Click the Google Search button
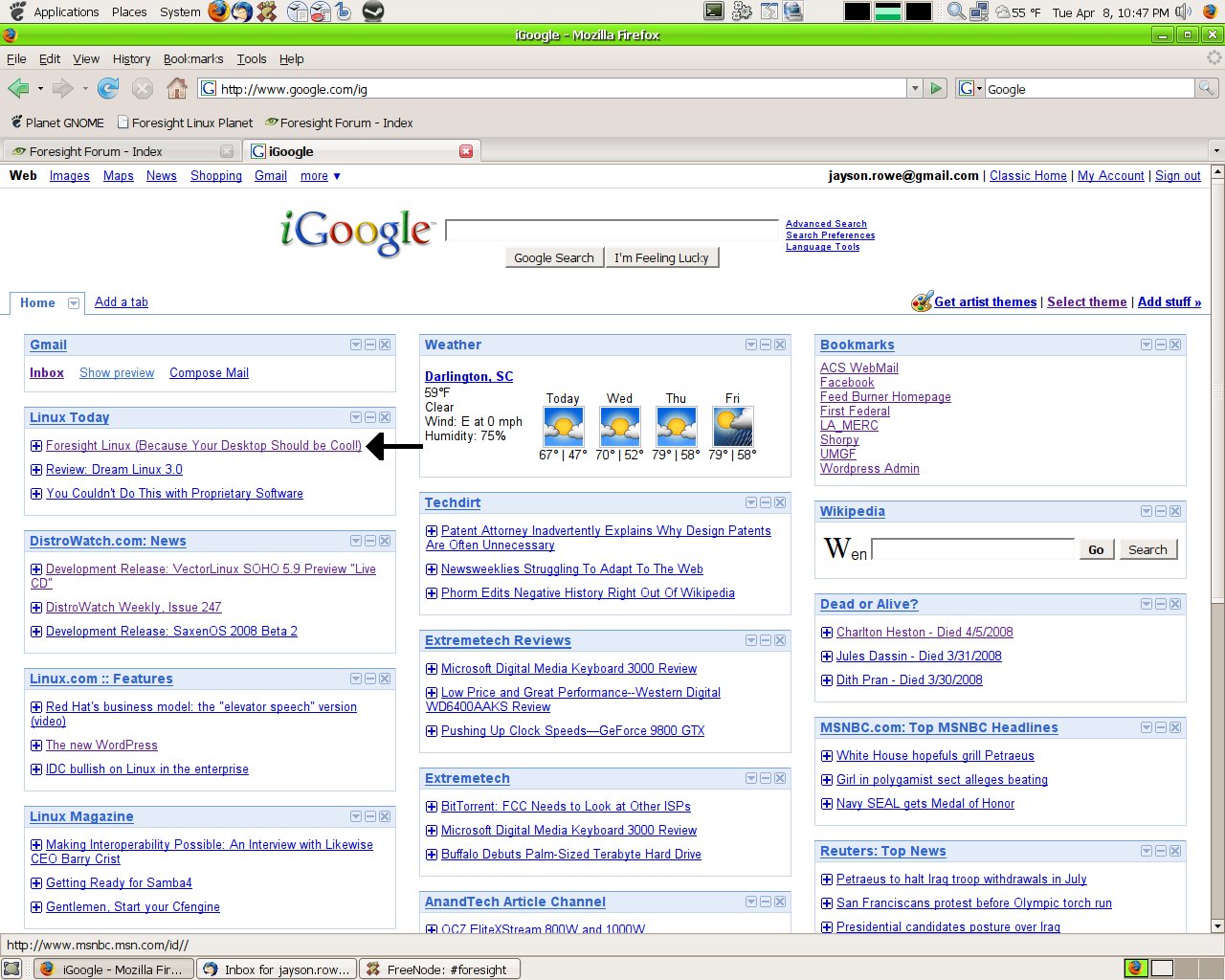The height and width of the screenshot is (980, 1225). click(554, 257)
